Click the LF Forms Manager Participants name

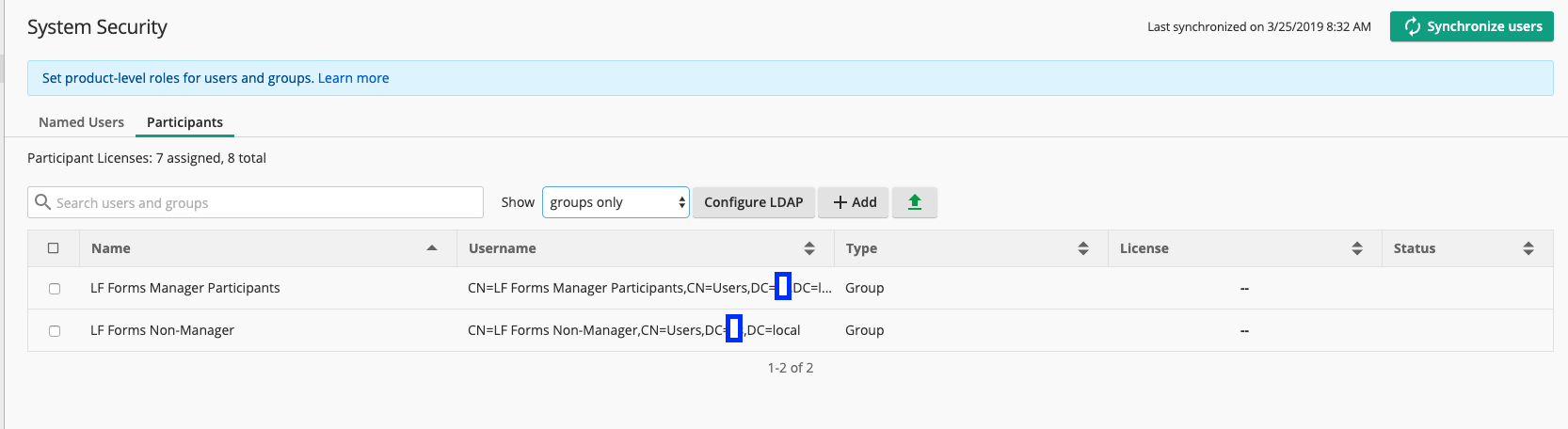184,288
